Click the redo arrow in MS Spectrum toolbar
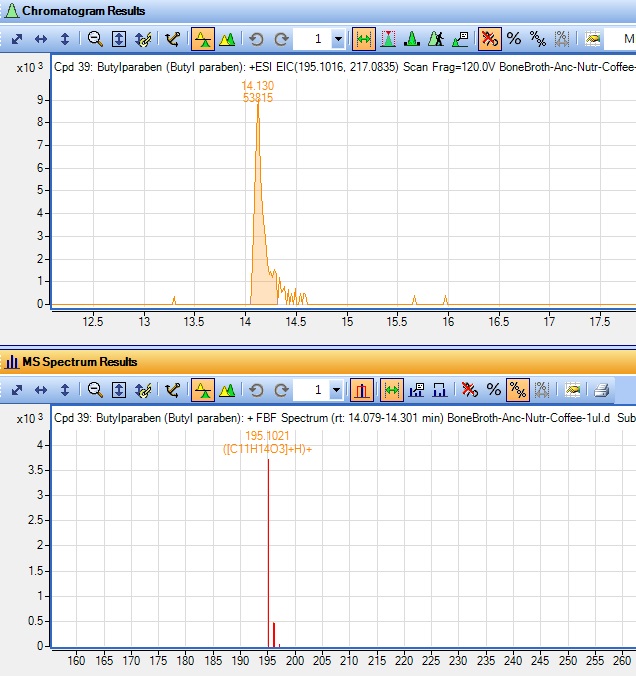This screenshot has width=636, height=676. pyautogui.click(x=281, y=389)
